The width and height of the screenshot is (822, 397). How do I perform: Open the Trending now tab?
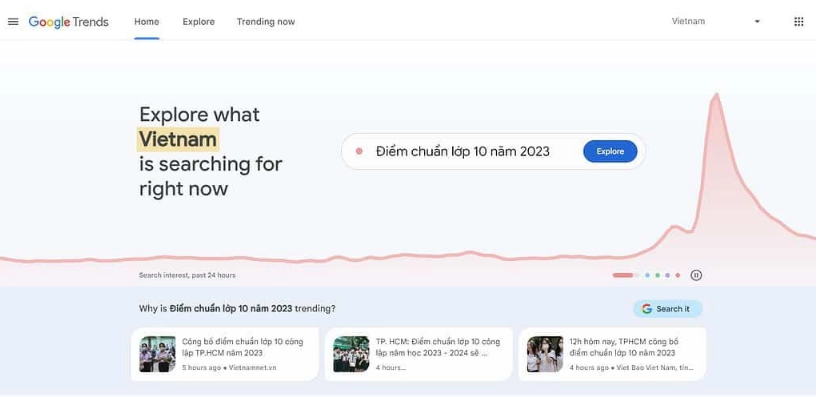pyautogui.click(x=266, y=22)
